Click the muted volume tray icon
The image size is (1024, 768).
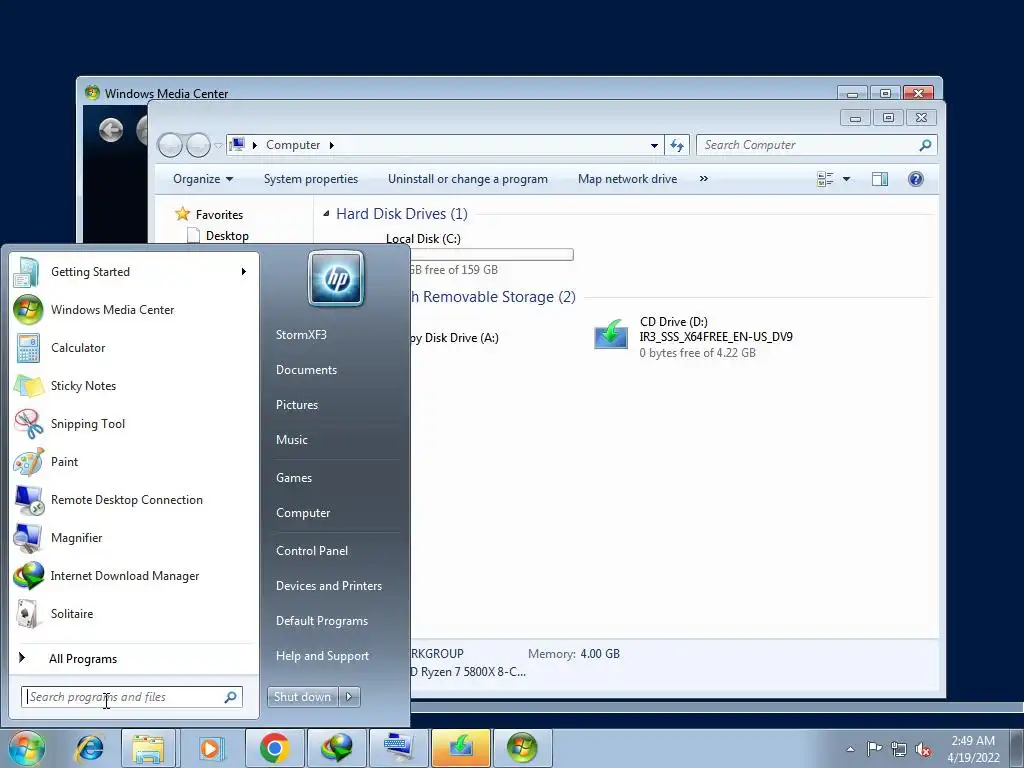pyautogui.click(x=923, y=749)
